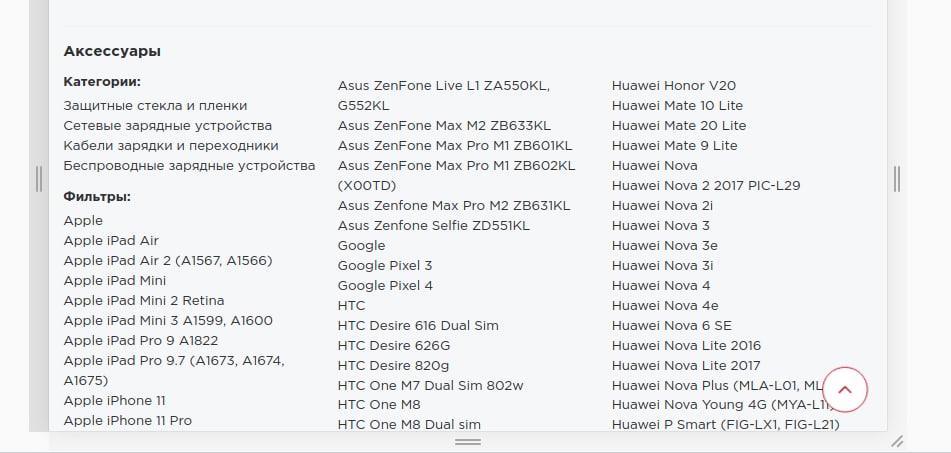The width and height of the screenshot is (951, 453).
Task: Choose the Huawei Nova 3e filter
Action: (x=665, y=246)
